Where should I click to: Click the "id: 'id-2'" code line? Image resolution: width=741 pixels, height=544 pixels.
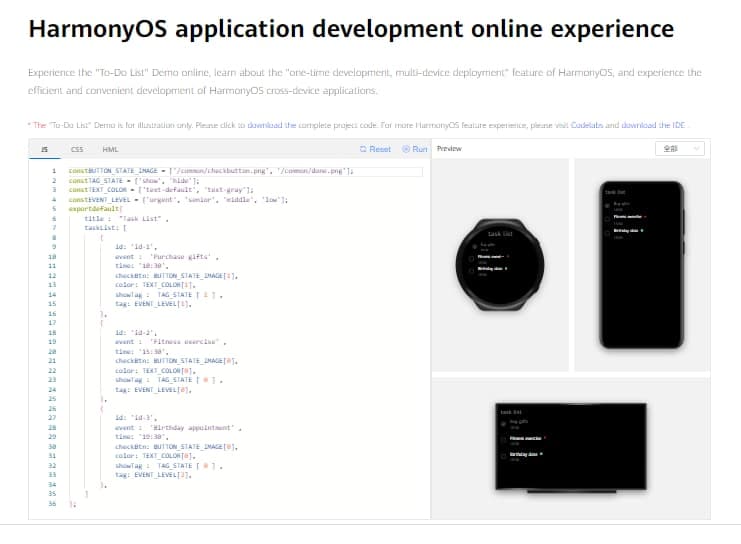[x=136, y=333]
